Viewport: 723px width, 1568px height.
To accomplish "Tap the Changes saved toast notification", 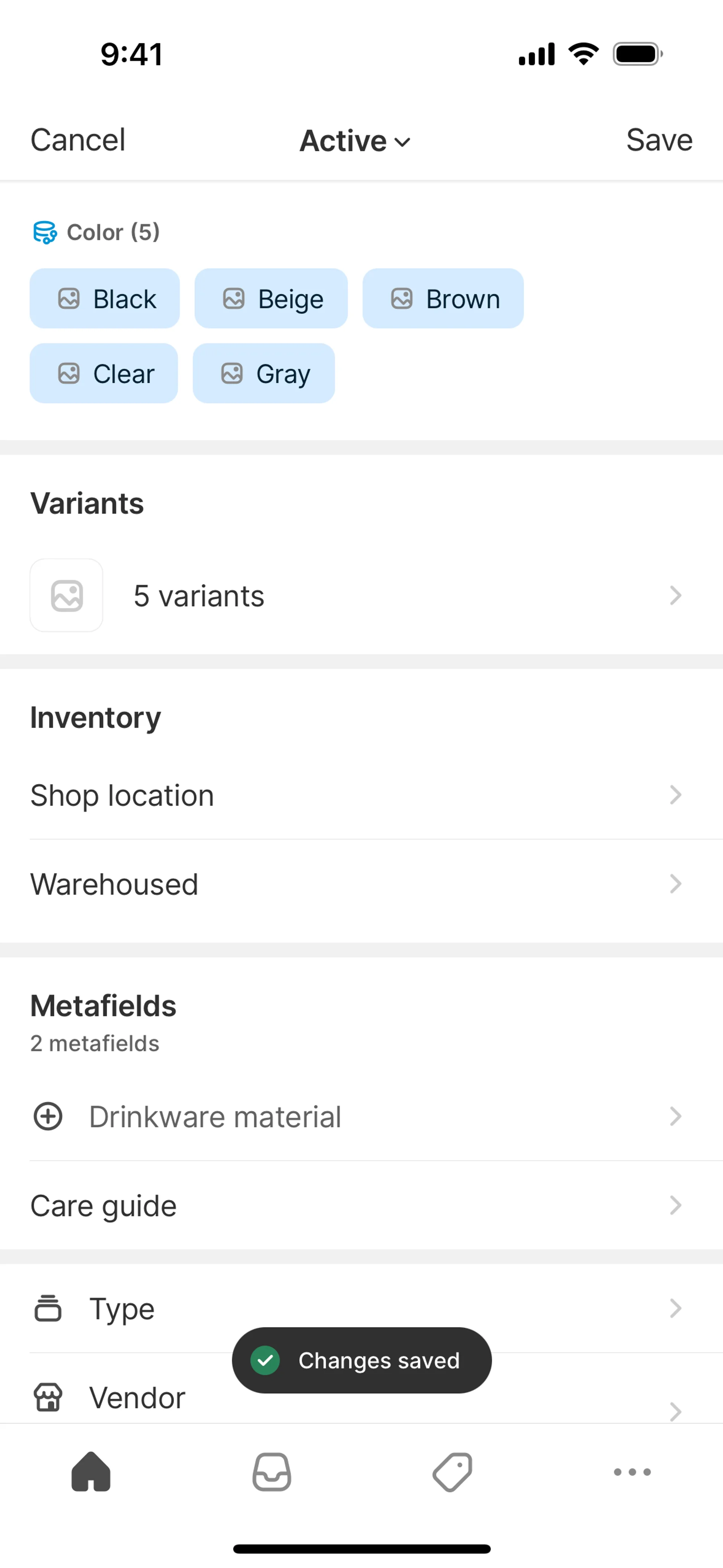I will (x=361, y=1360).
